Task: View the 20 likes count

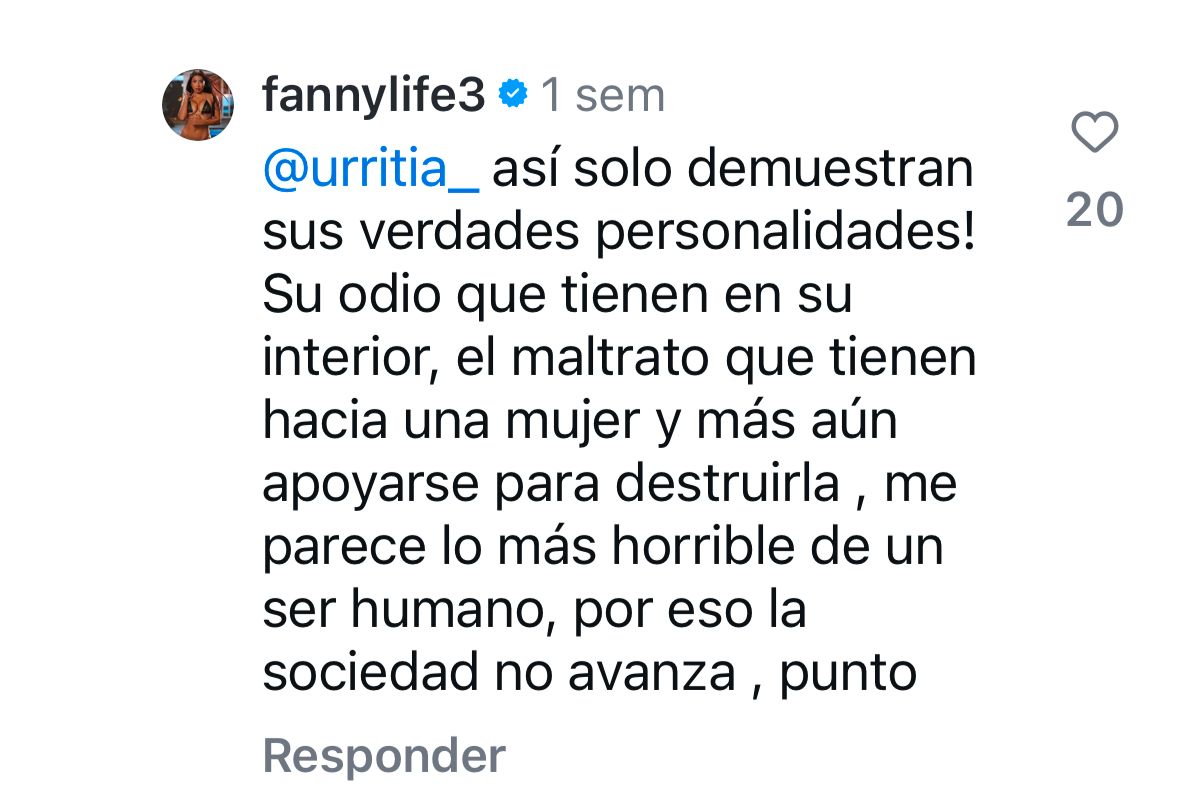Action: coord(1094,210)
